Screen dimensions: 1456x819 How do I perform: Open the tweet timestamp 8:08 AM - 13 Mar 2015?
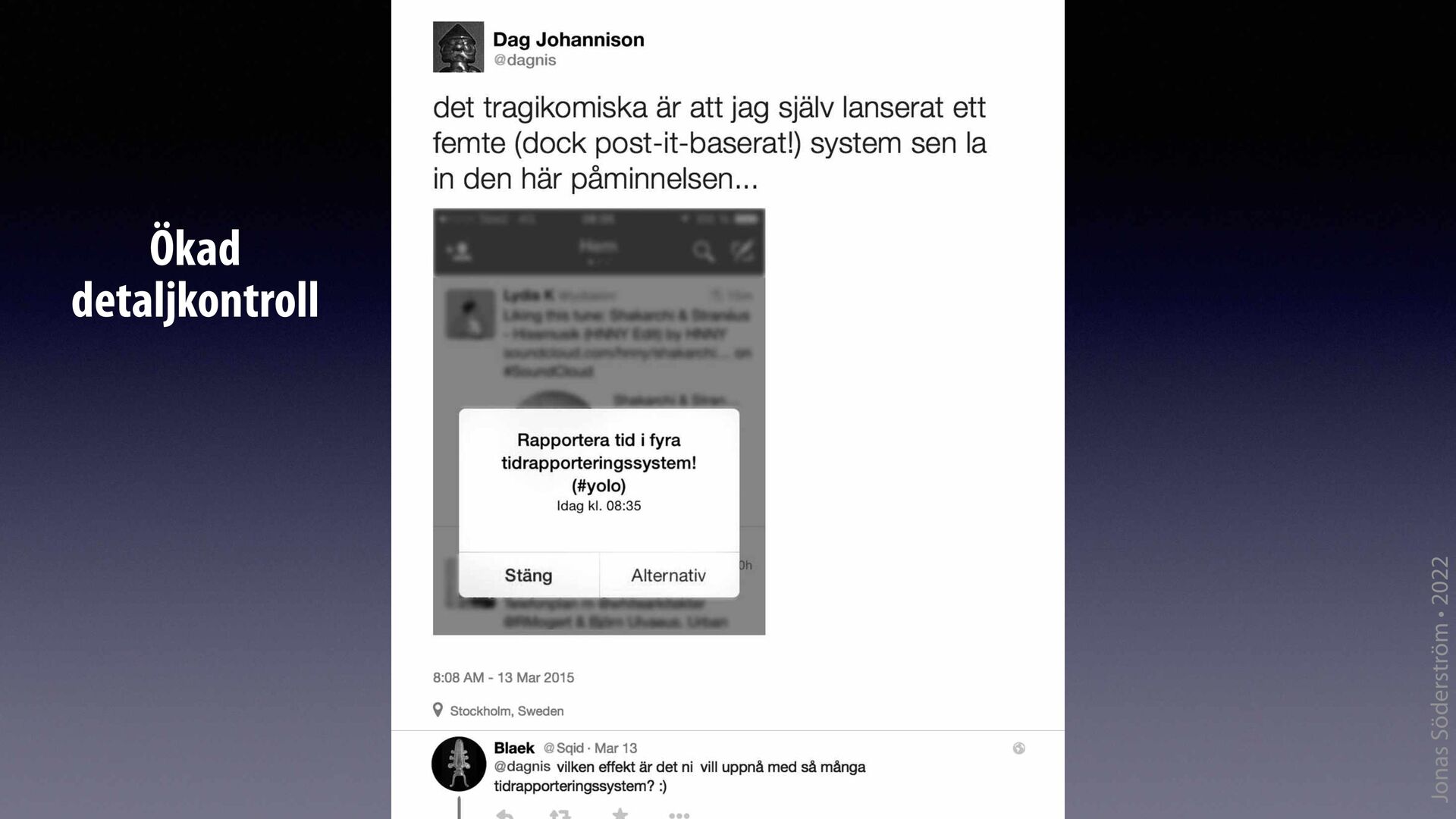tap(504, 677)
